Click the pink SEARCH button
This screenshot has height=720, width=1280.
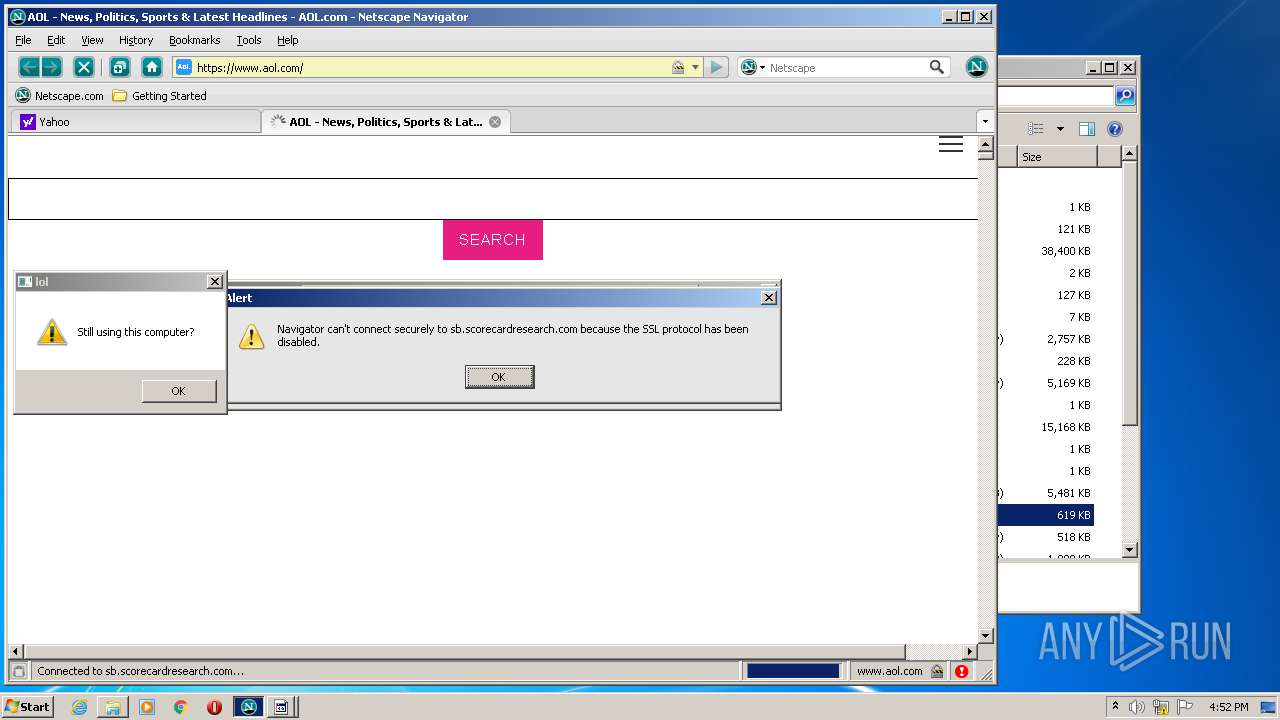click(x=493, y=240)
